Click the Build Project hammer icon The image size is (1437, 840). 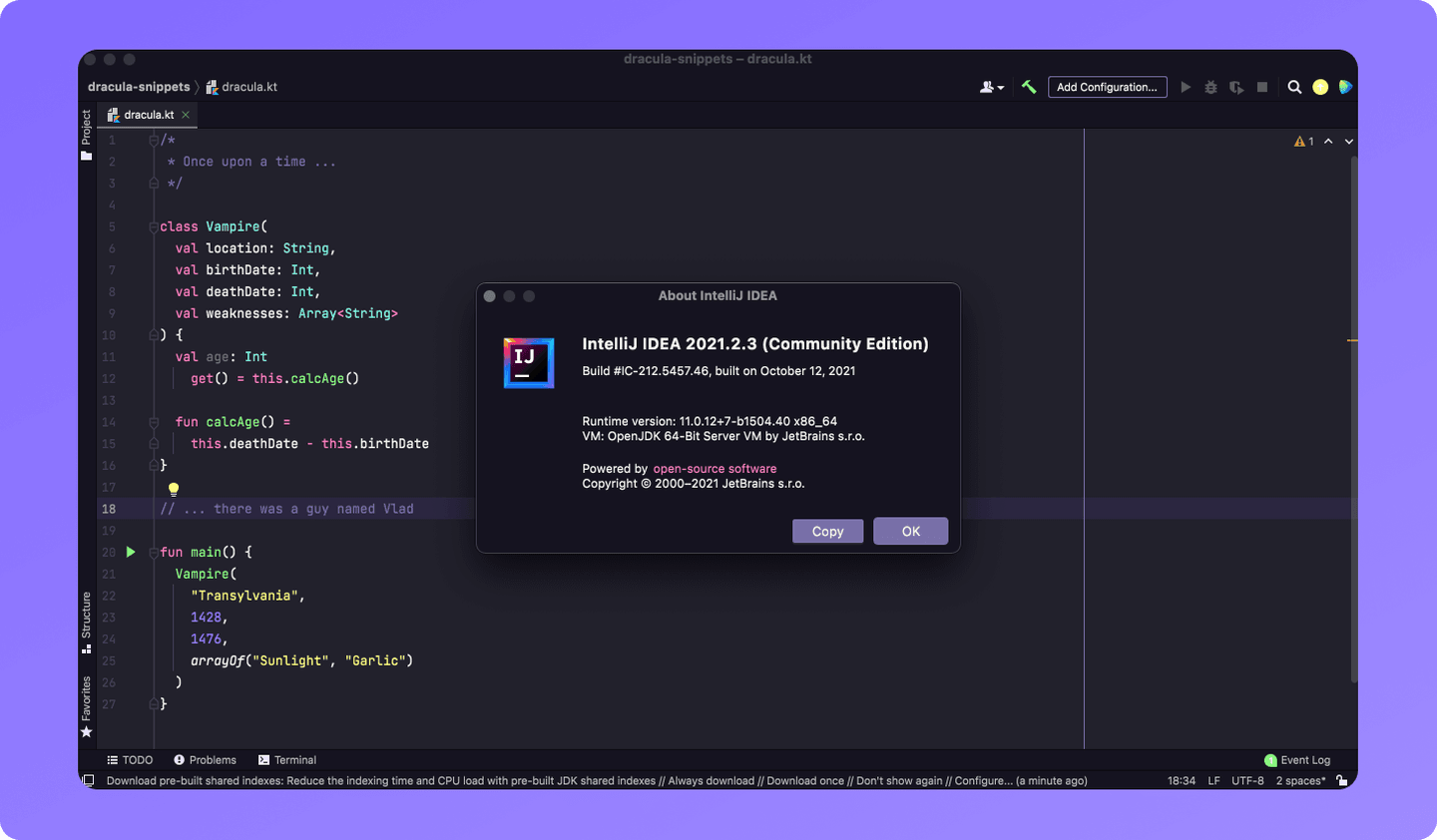click(x=1029, y=87)
